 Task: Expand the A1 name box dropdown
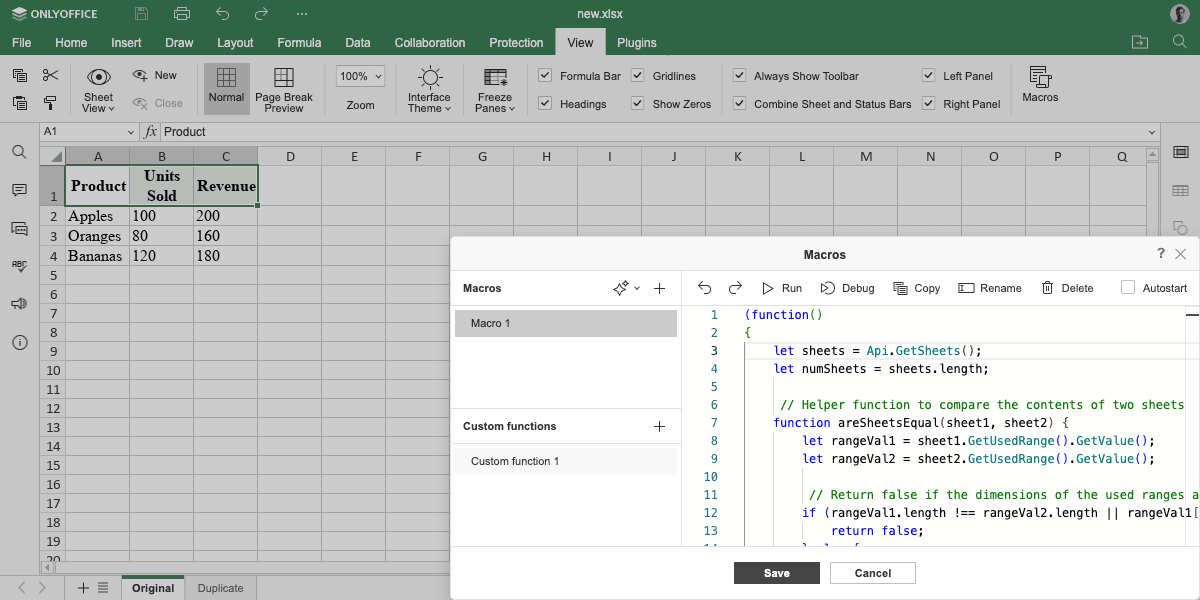coord(131,132)
